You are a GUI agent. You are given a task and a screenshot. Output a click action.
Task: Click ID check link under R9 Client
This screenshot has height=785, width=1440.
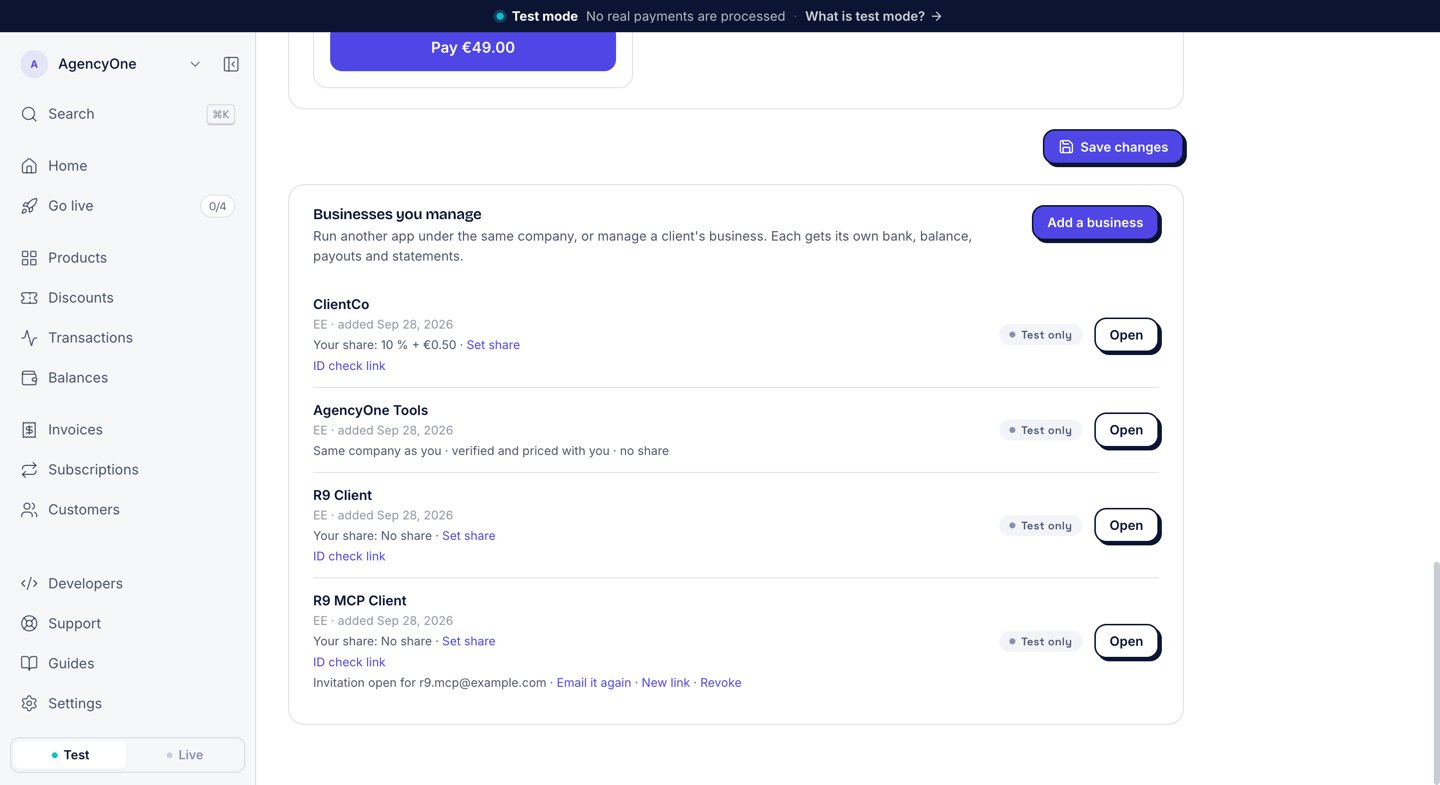(349, 557)
